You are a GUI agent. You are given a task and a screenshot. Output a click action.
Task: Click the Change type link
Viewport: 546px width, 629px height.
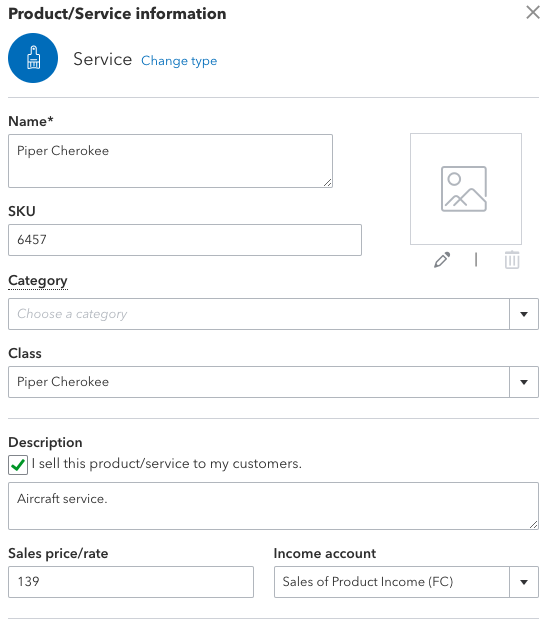(x=179, y=61)
